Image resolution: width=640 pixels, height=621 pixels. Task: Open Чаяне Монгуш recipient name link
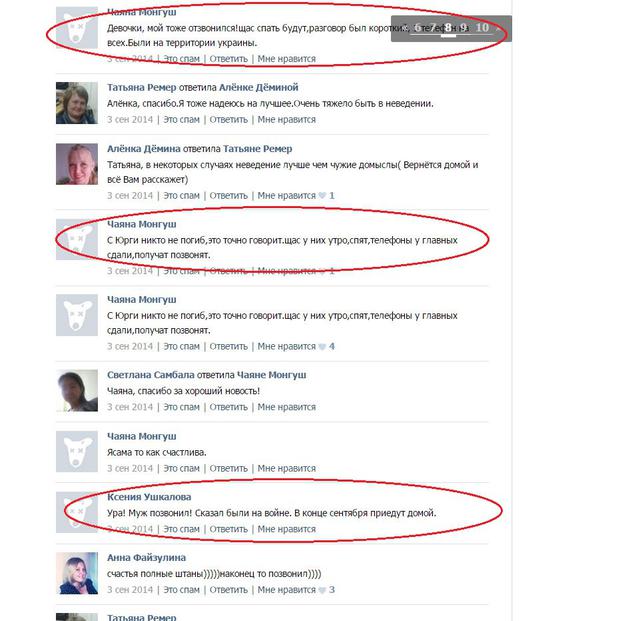point(271,375)
